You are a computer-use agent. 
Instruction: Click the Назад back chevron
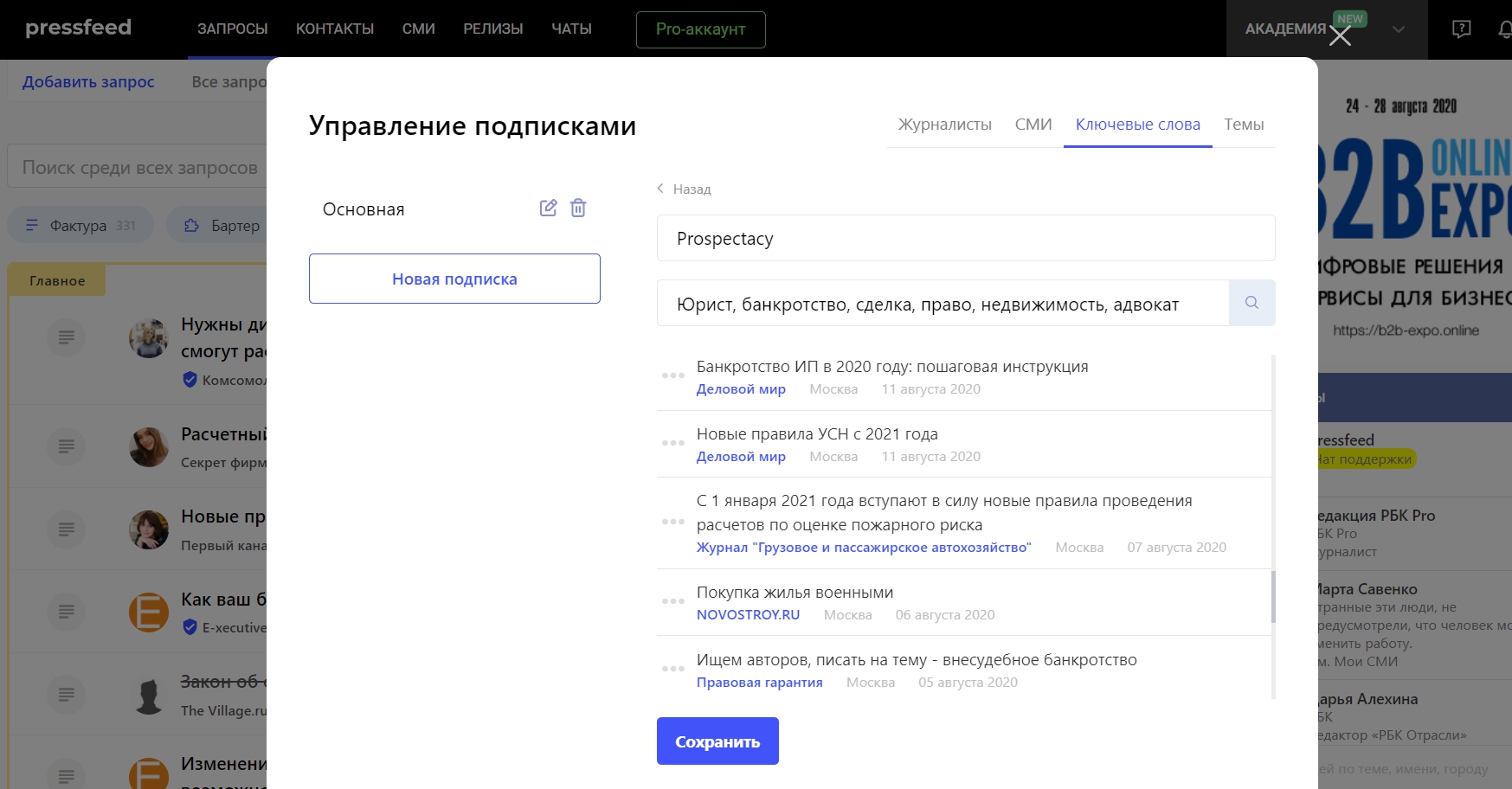[x=661, y=189]
